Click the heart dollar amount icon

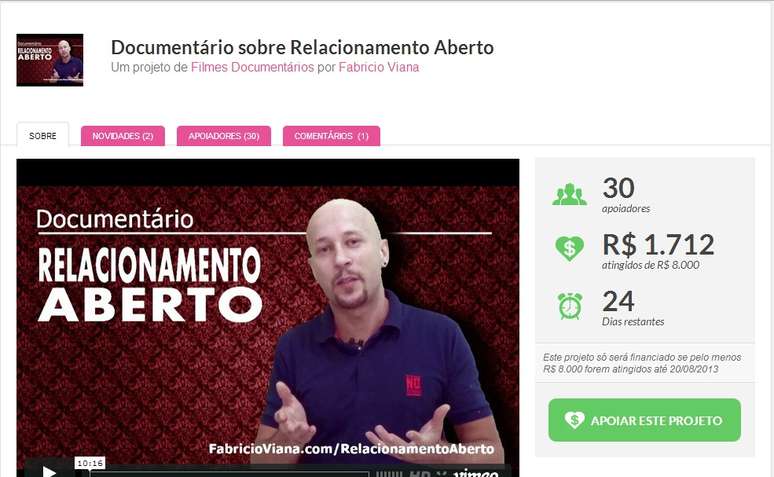570,248
